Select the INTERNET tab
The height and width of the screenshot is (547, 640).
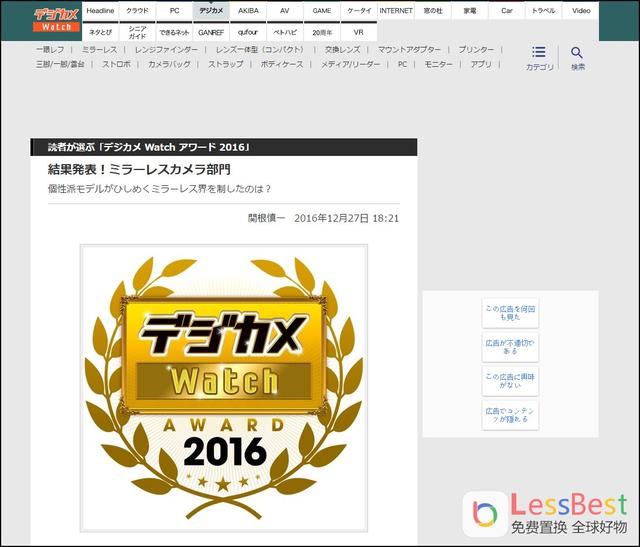tap(396, 11)
